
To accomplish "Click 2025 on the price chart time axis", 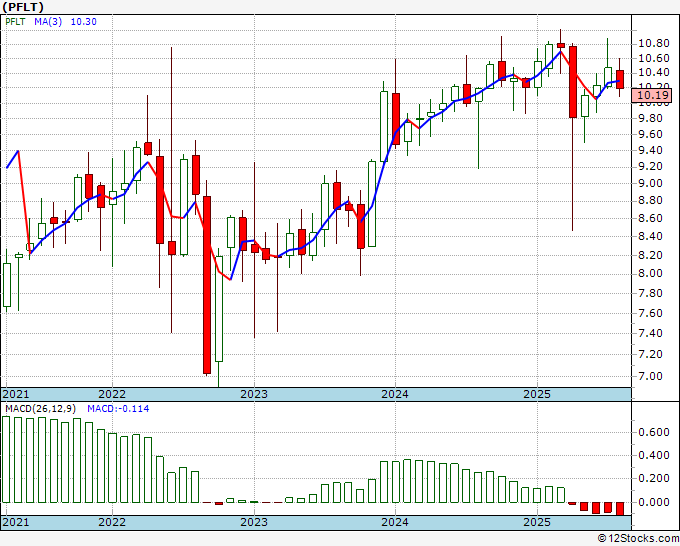I will click(x=537, y=394).
